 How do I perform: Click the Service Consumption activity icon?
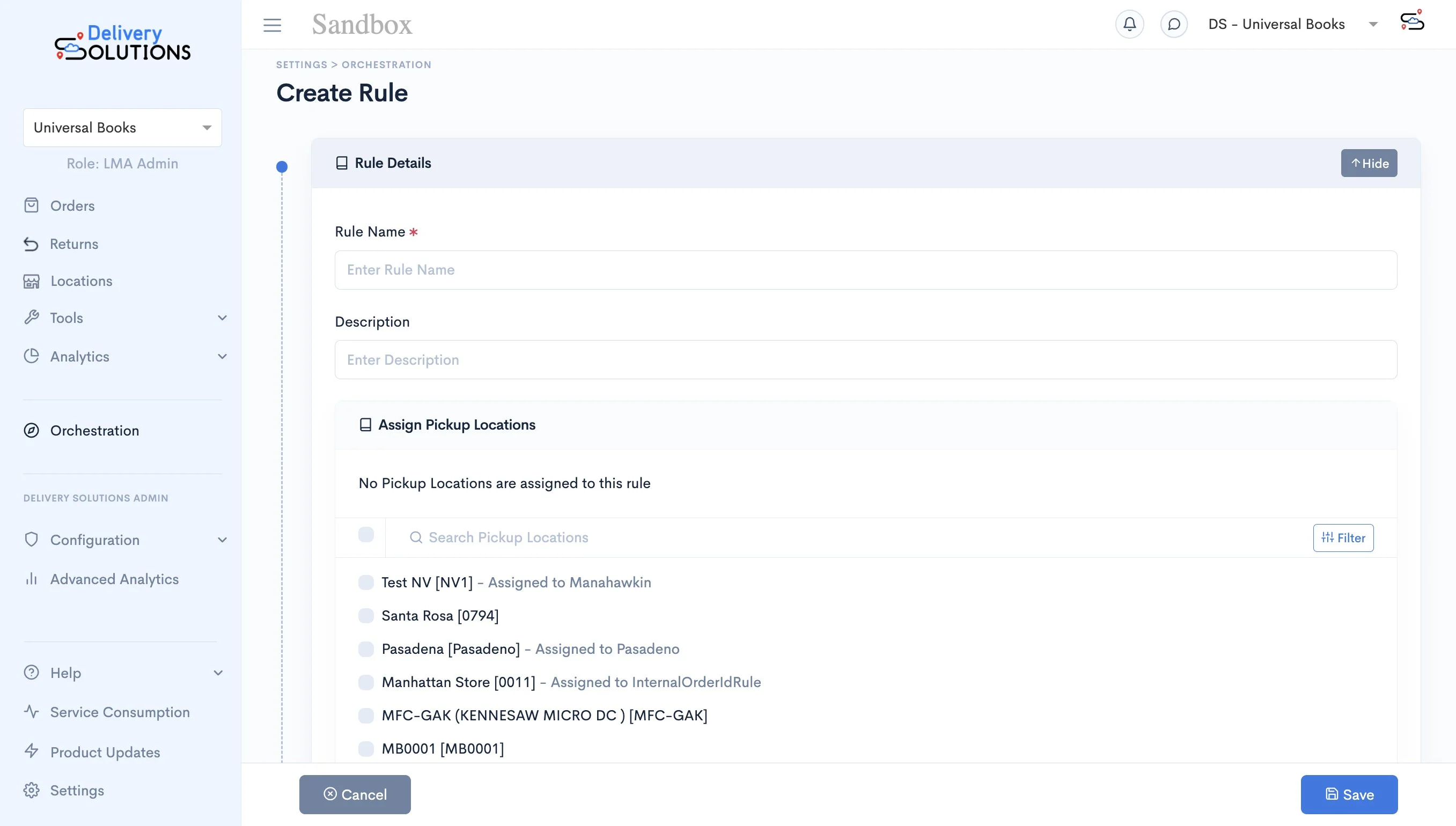point(31,712)
